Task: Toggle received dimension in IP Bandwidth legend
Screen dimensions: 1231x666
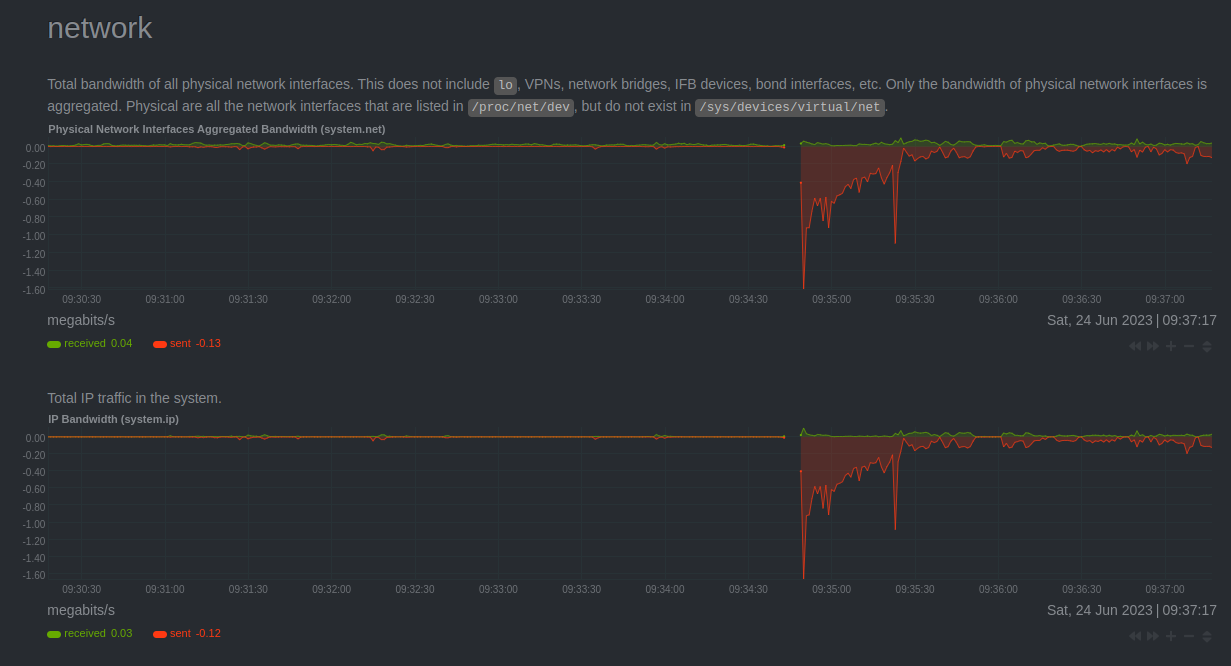Action: (84, 633)
